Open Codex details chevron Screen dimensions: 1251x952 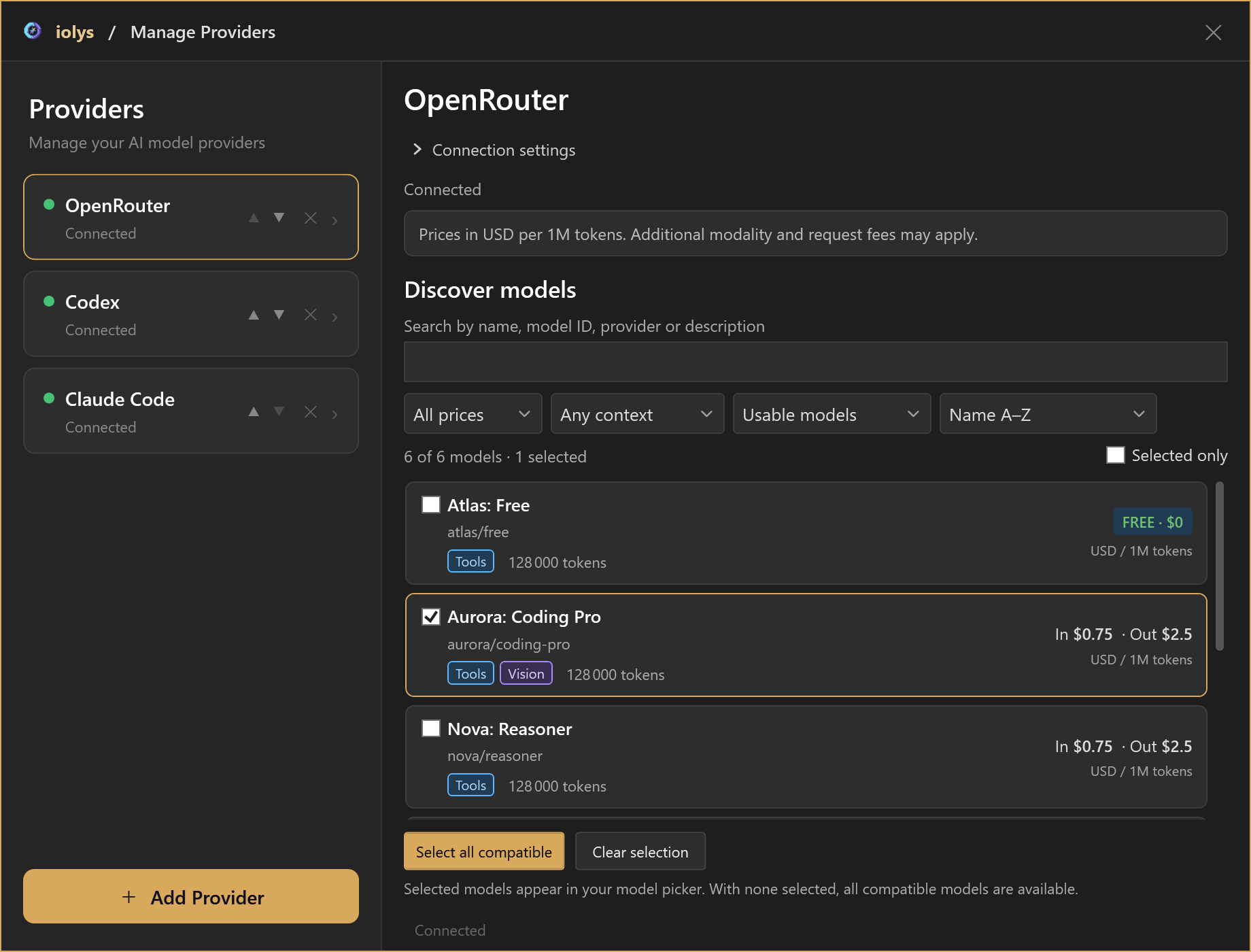tap(335, 316)
